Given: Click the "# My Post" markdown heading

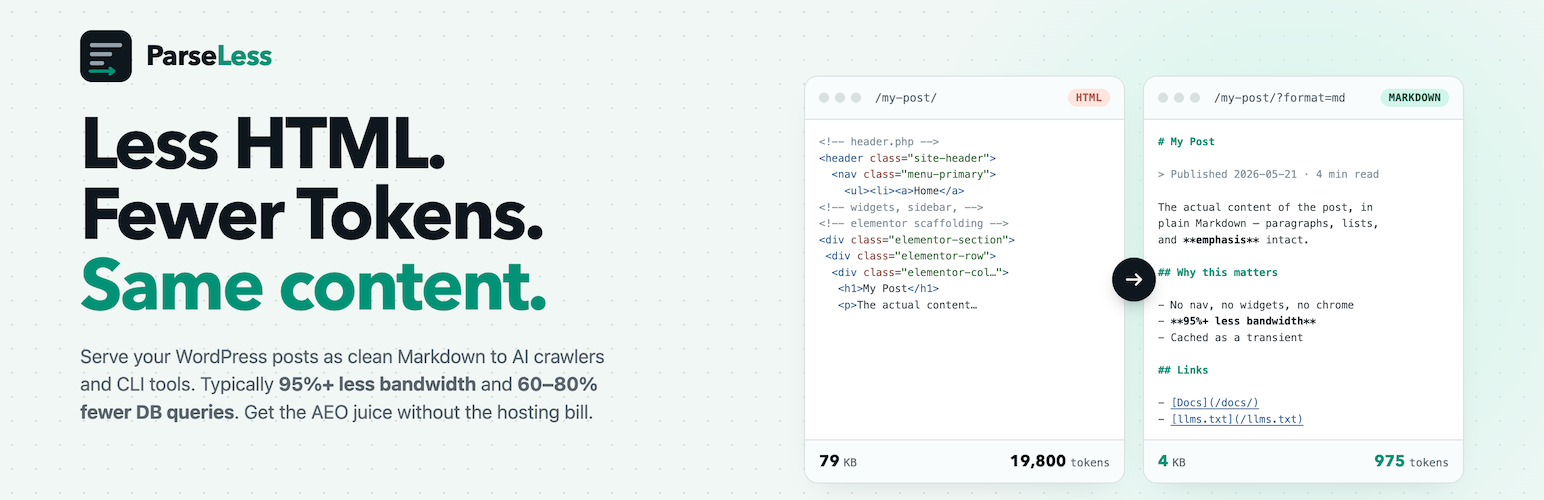Looking at the screenshot, I should click(1186, 142).
